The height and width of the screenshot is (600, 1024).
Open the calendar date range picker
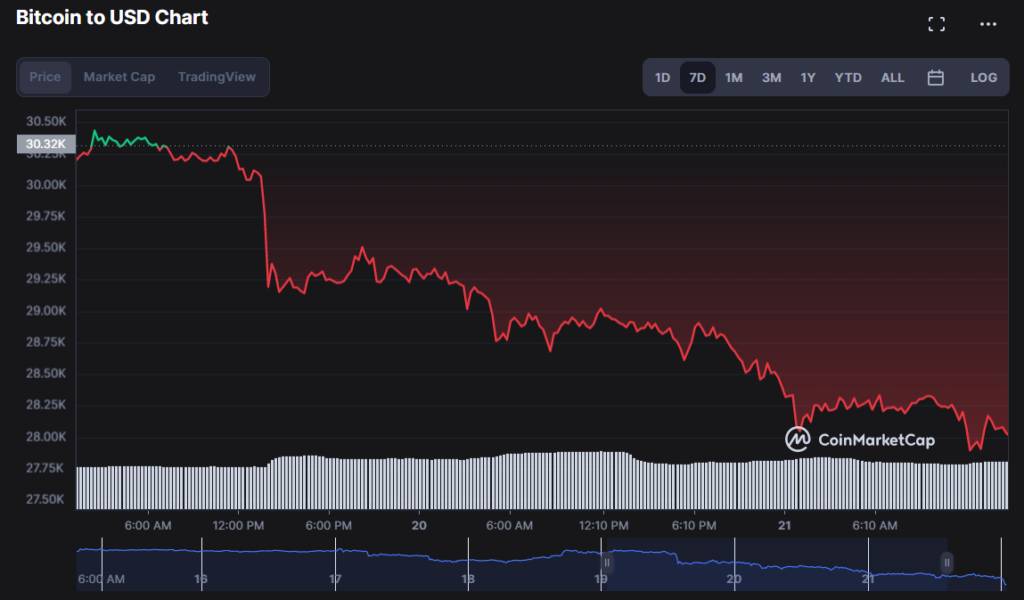coord(936,77)
